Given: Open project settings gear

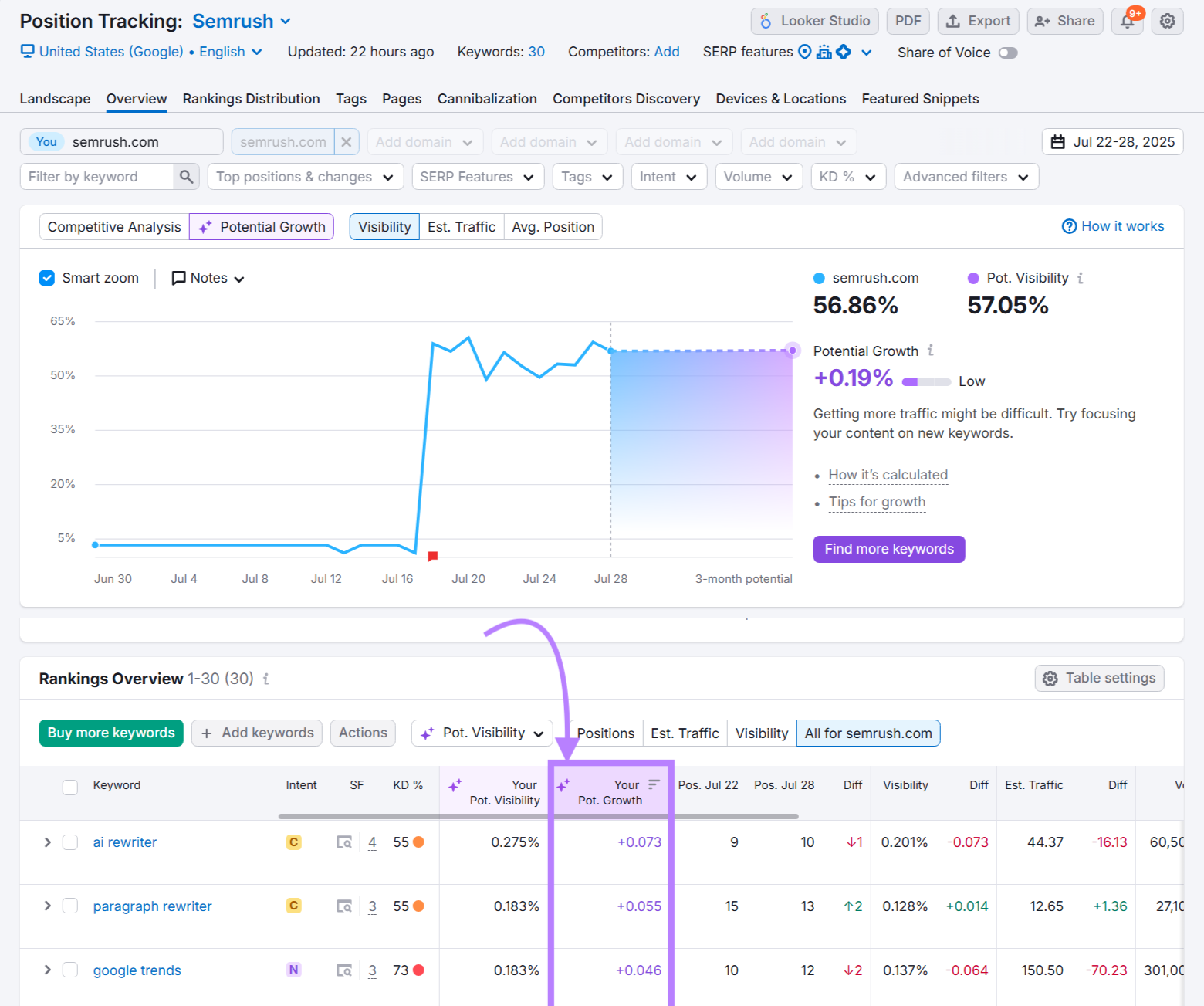Looking at the screenshot, I should point(1167,21).
